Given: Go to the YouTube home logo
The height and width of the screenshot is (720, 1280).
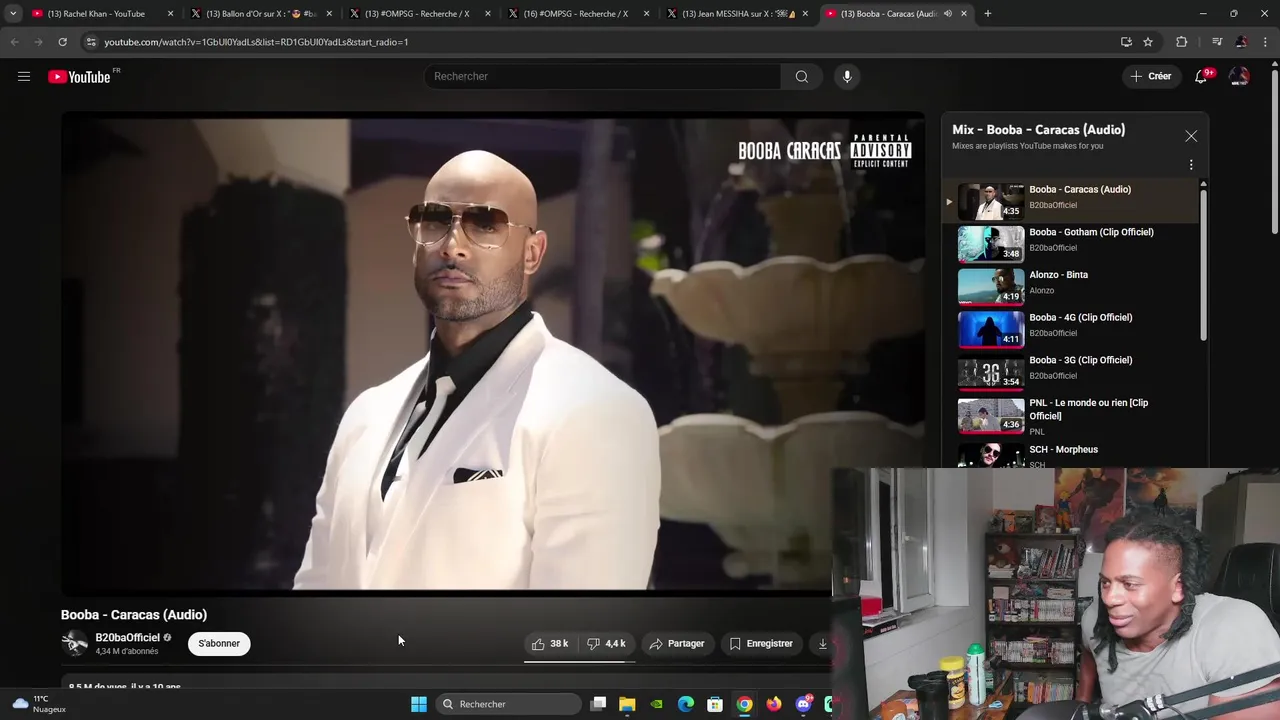Looking at the screenshot, I should coord(79,77).
